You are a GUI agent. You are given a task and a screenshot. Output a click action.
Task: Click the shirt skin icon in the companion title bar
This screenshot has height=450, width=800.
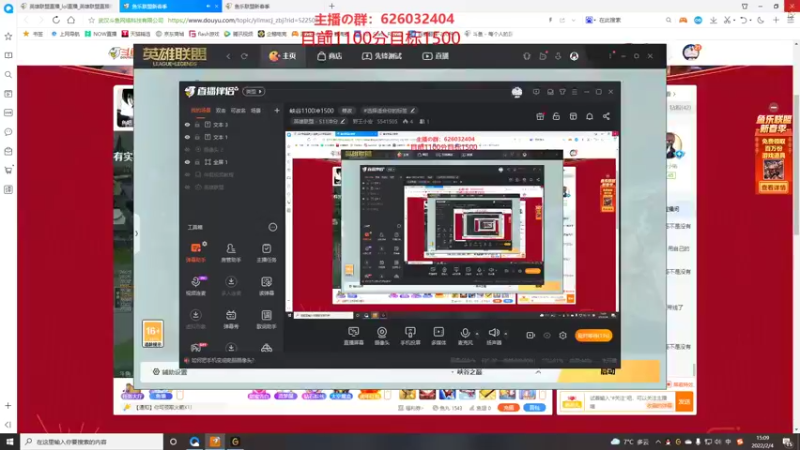(562, 92)
